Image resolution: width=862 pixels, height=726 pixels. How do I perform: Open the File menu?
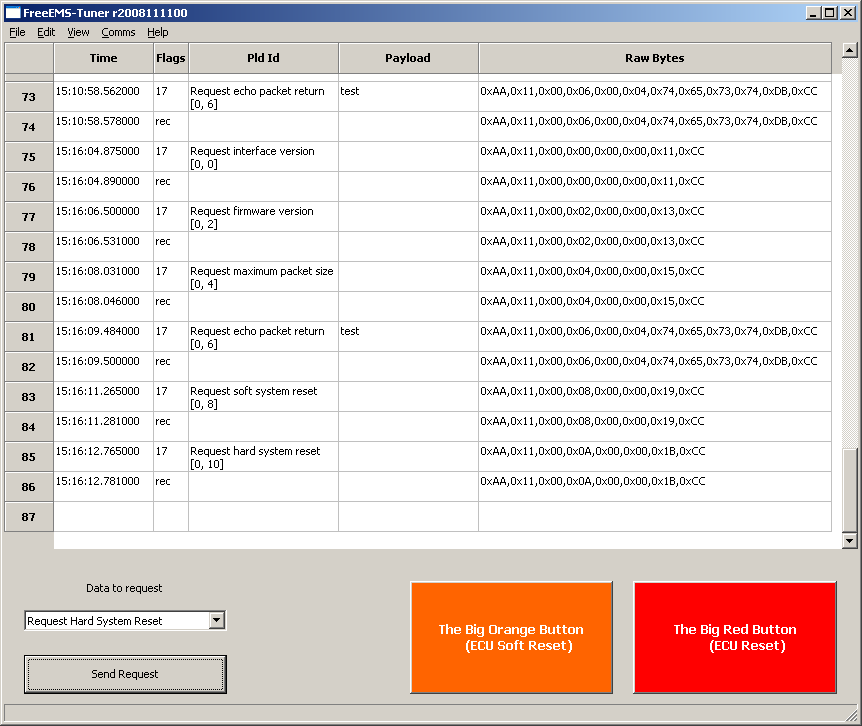(17, 32)
